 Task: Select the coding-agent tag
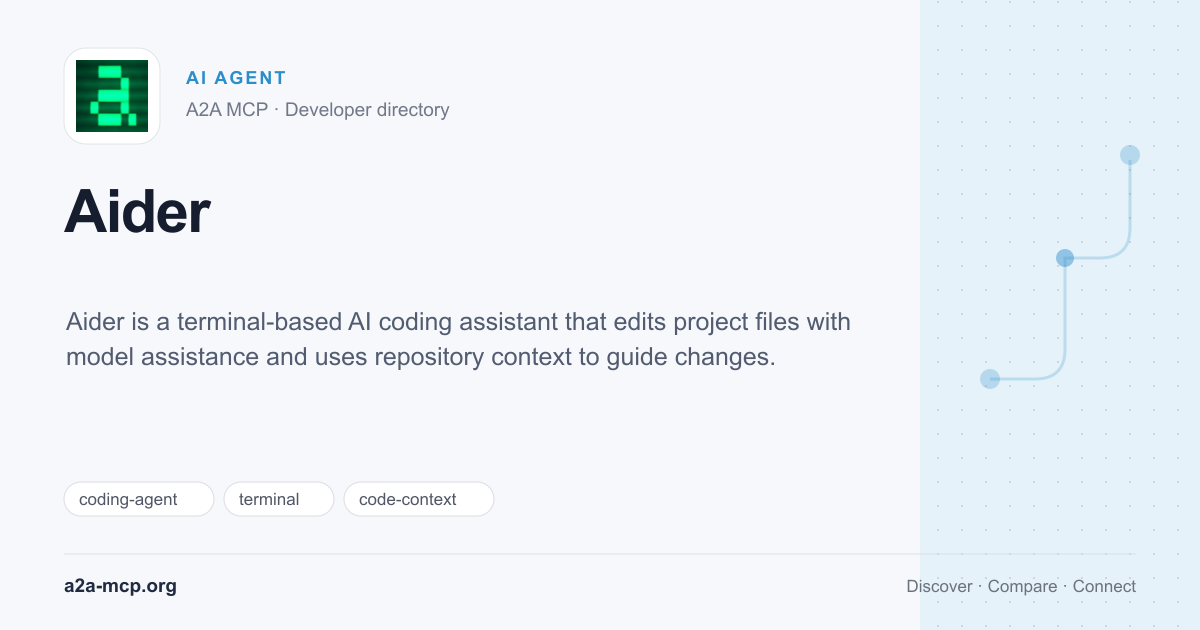coord(139,499)
